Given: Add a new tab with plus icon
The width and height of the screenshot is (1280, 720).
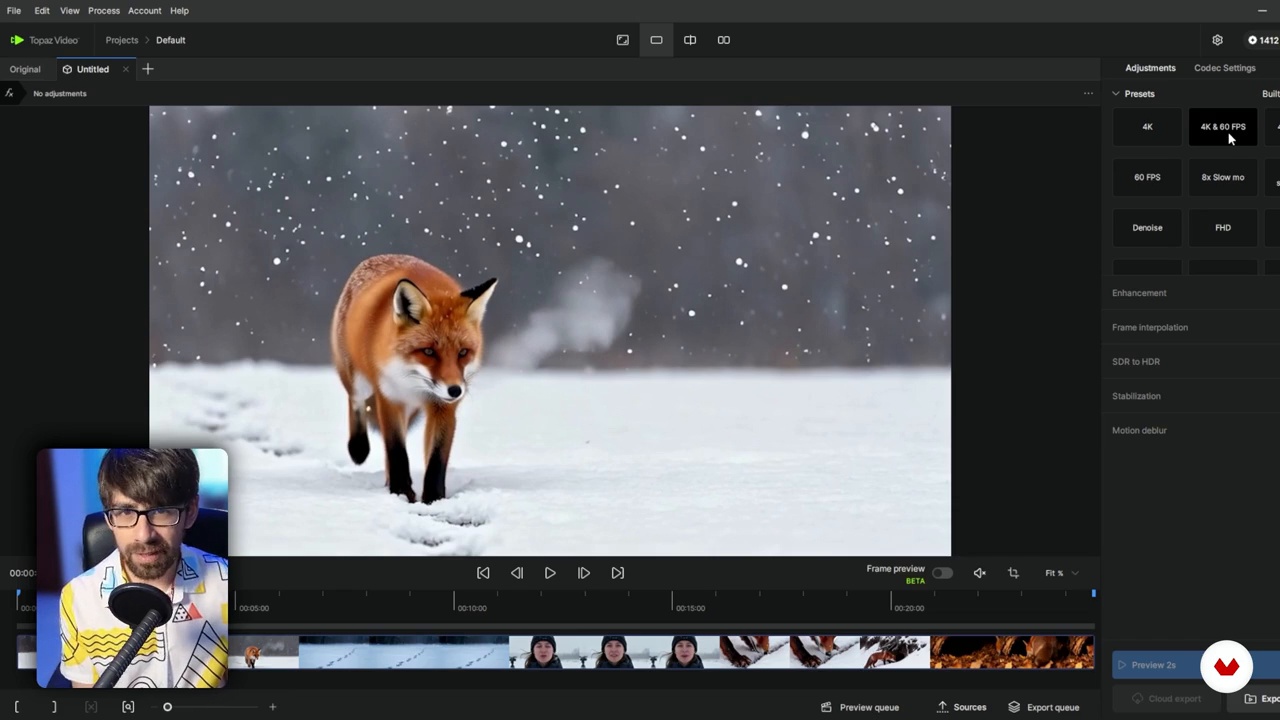Looking at the screenshot, I should coord(148,69).
